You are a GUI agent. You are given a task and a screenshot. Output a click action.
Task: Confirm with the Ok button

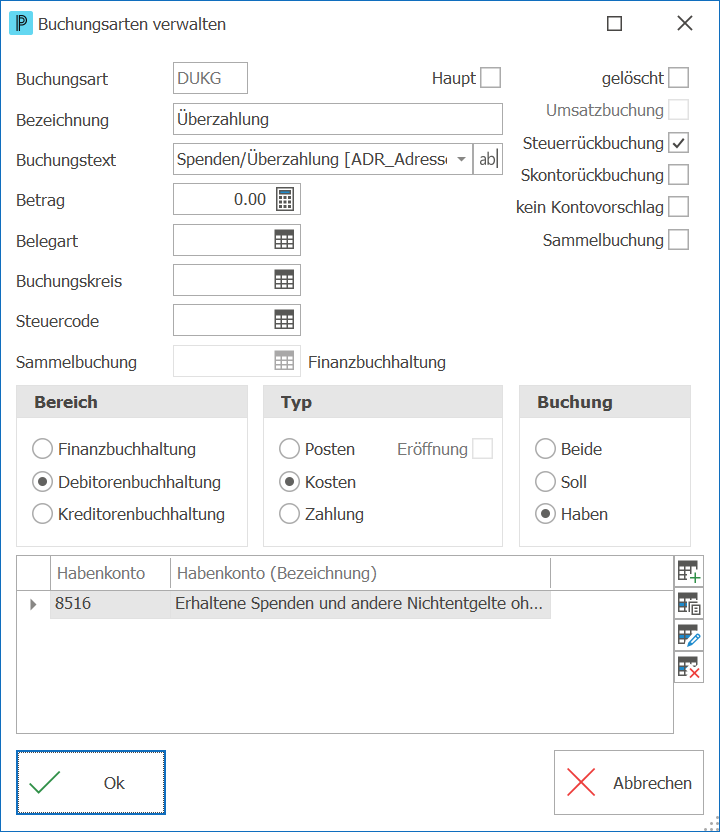point(91,782)
